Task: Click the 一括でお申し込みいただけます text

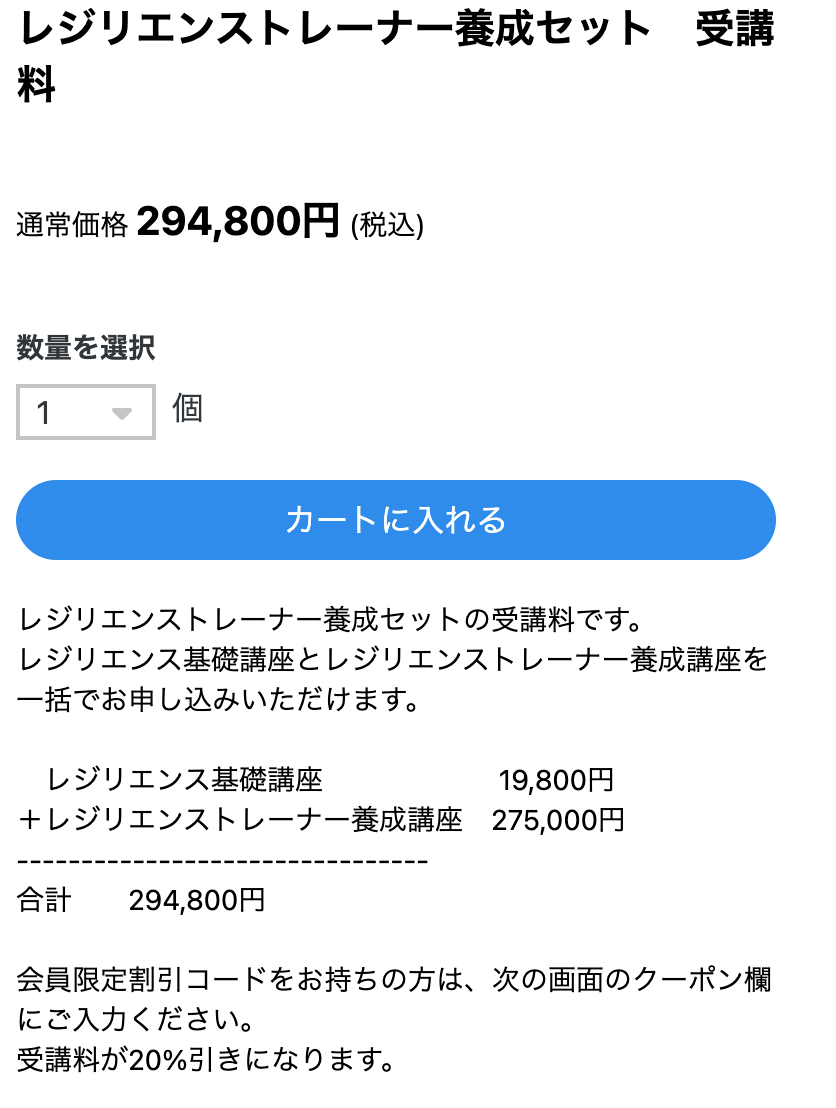Action: pos(217,699)
